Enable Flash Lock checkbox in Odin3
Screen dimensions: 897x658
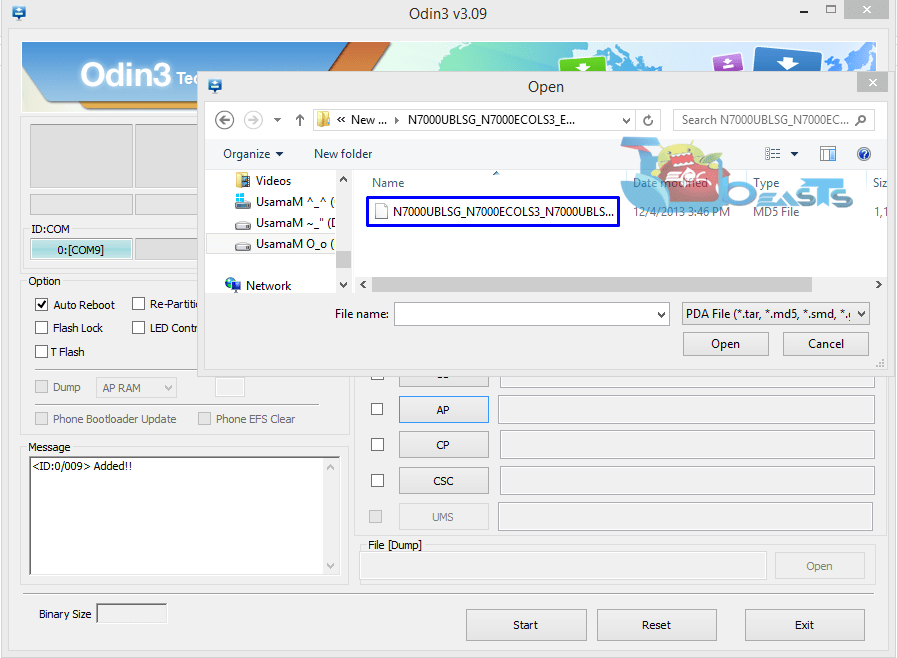pos(41,327)
